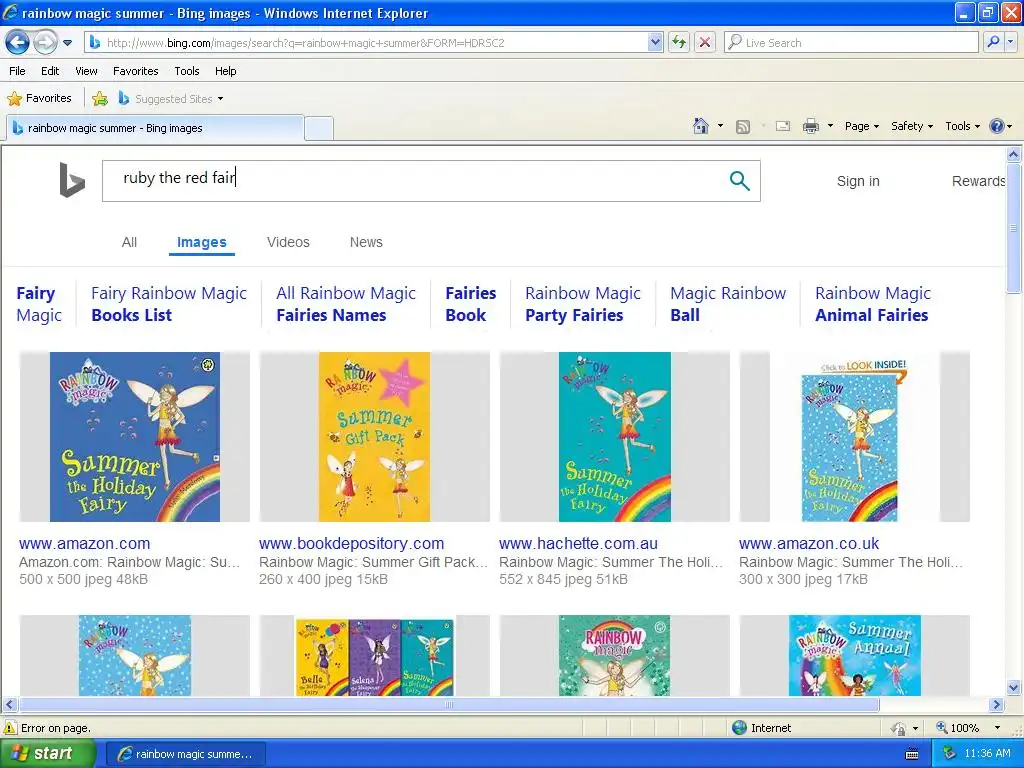Open the Favorites star button

tap(39, 99)
